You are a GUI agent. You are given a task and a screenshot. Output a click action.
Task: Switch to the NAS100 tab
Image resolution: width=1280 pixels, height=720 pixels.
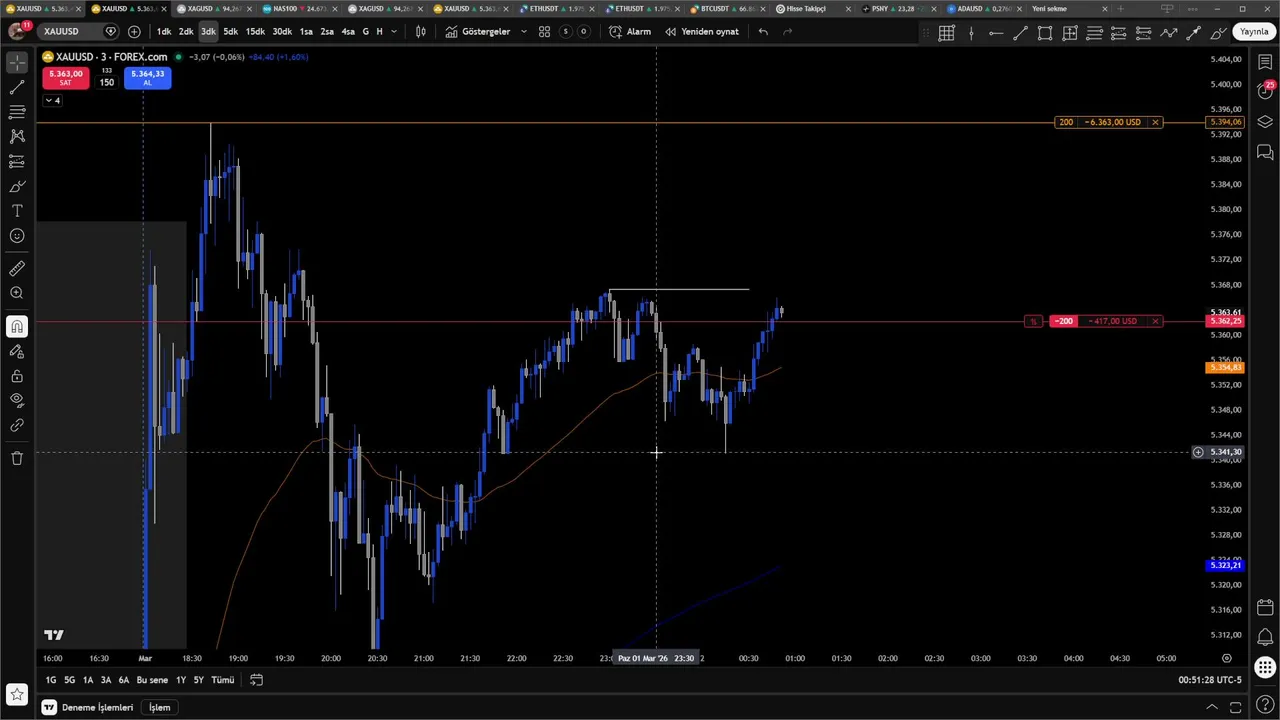300,9
